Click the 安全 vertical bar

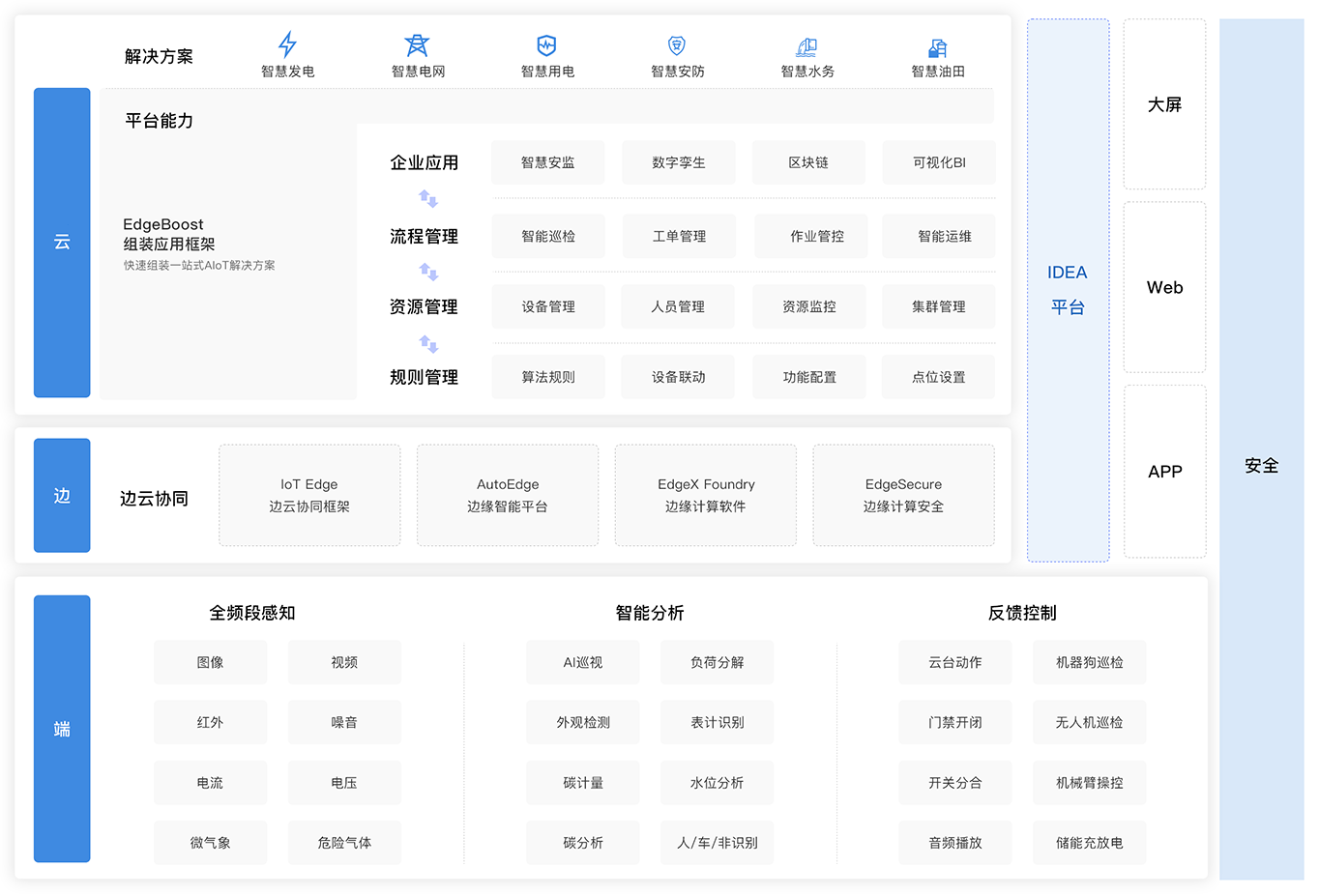click(x=1261, y=465)
